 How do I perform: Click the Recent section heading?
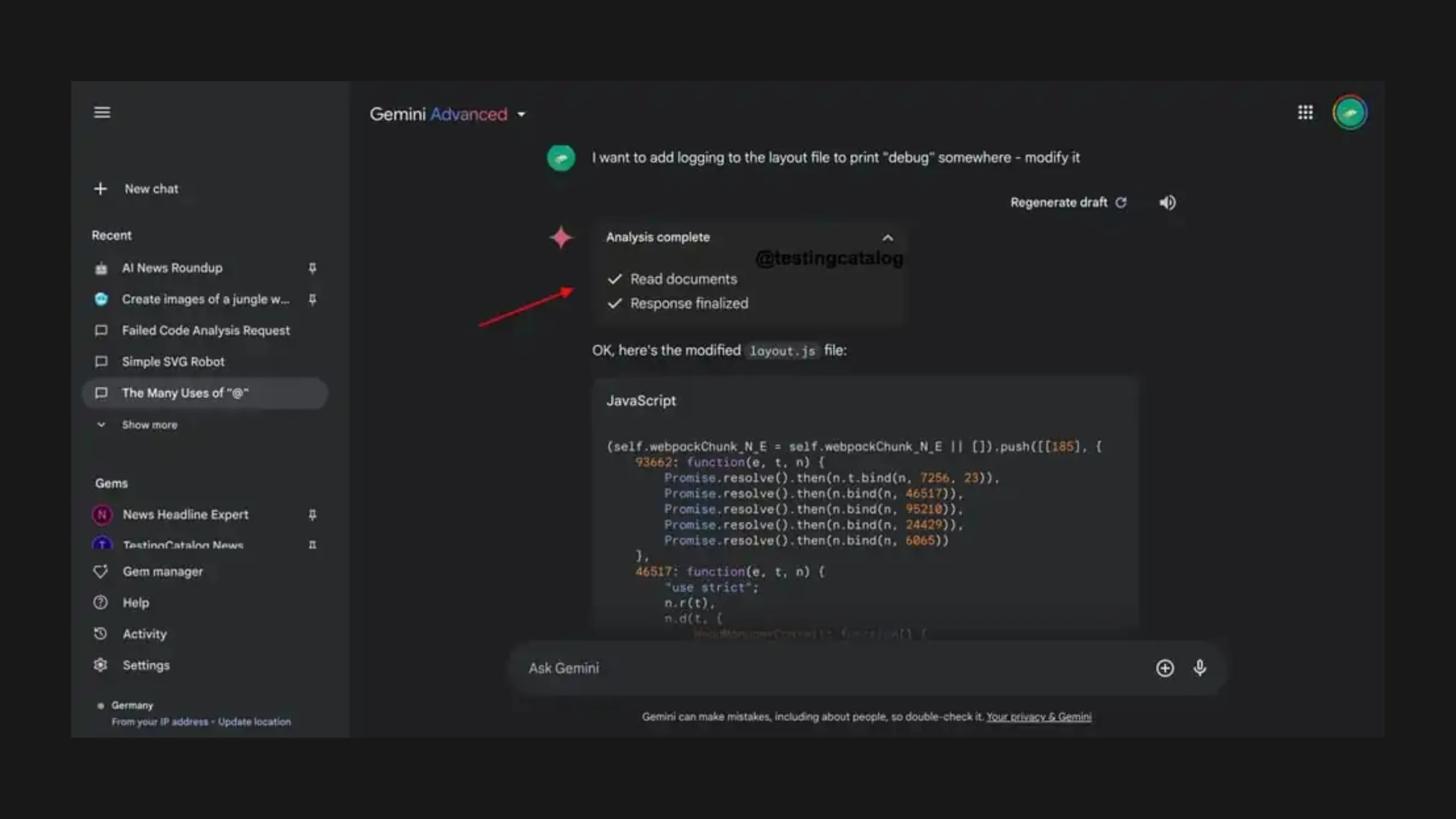111,235
